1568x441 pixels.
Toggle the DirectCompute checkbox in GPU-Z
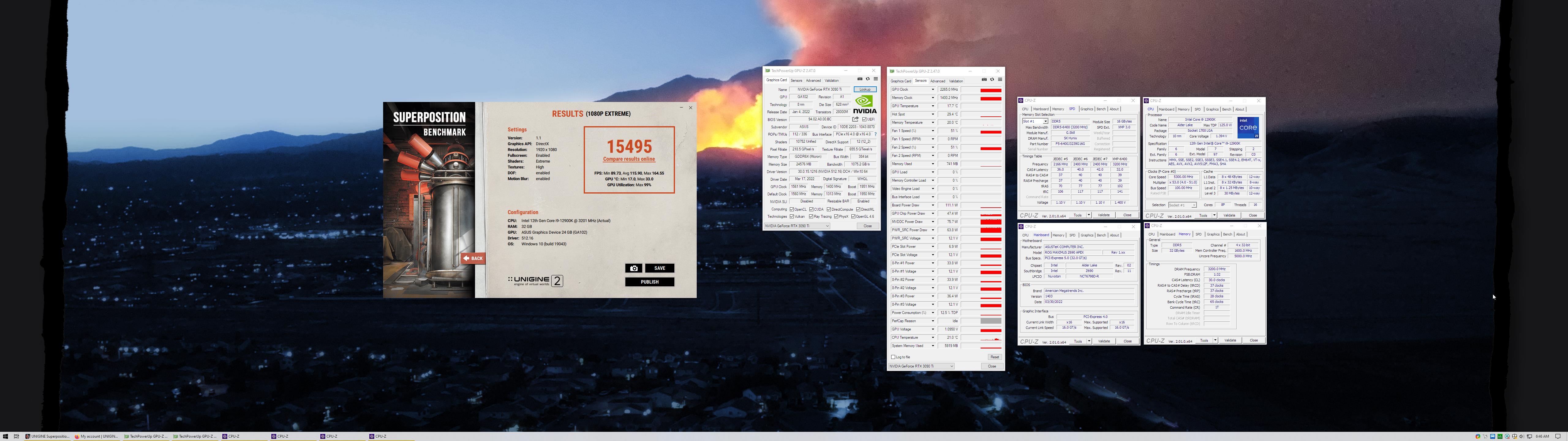828,209
